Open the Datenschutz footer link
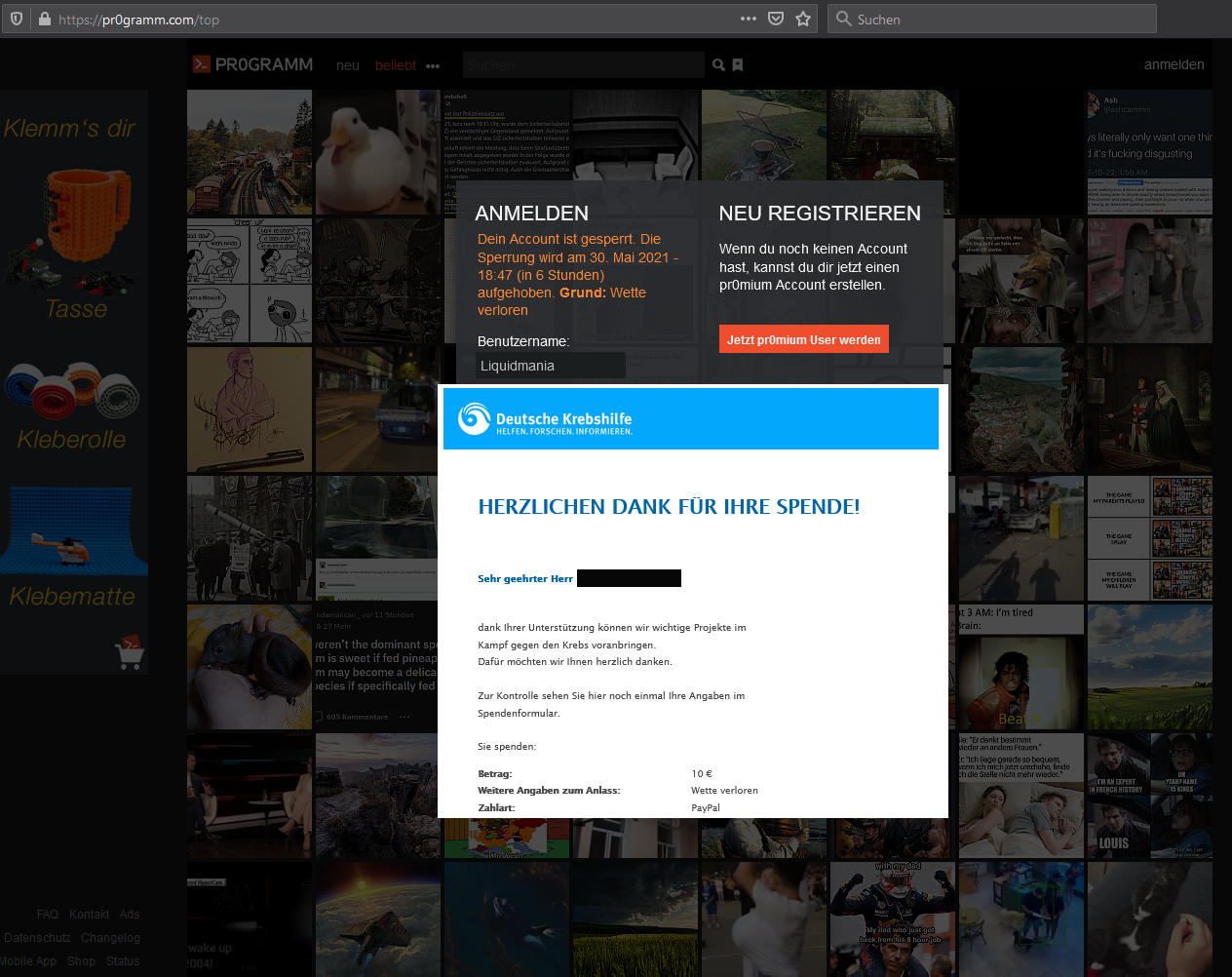This screenshot has width=1232, height=977. click(x=37, y=938)
